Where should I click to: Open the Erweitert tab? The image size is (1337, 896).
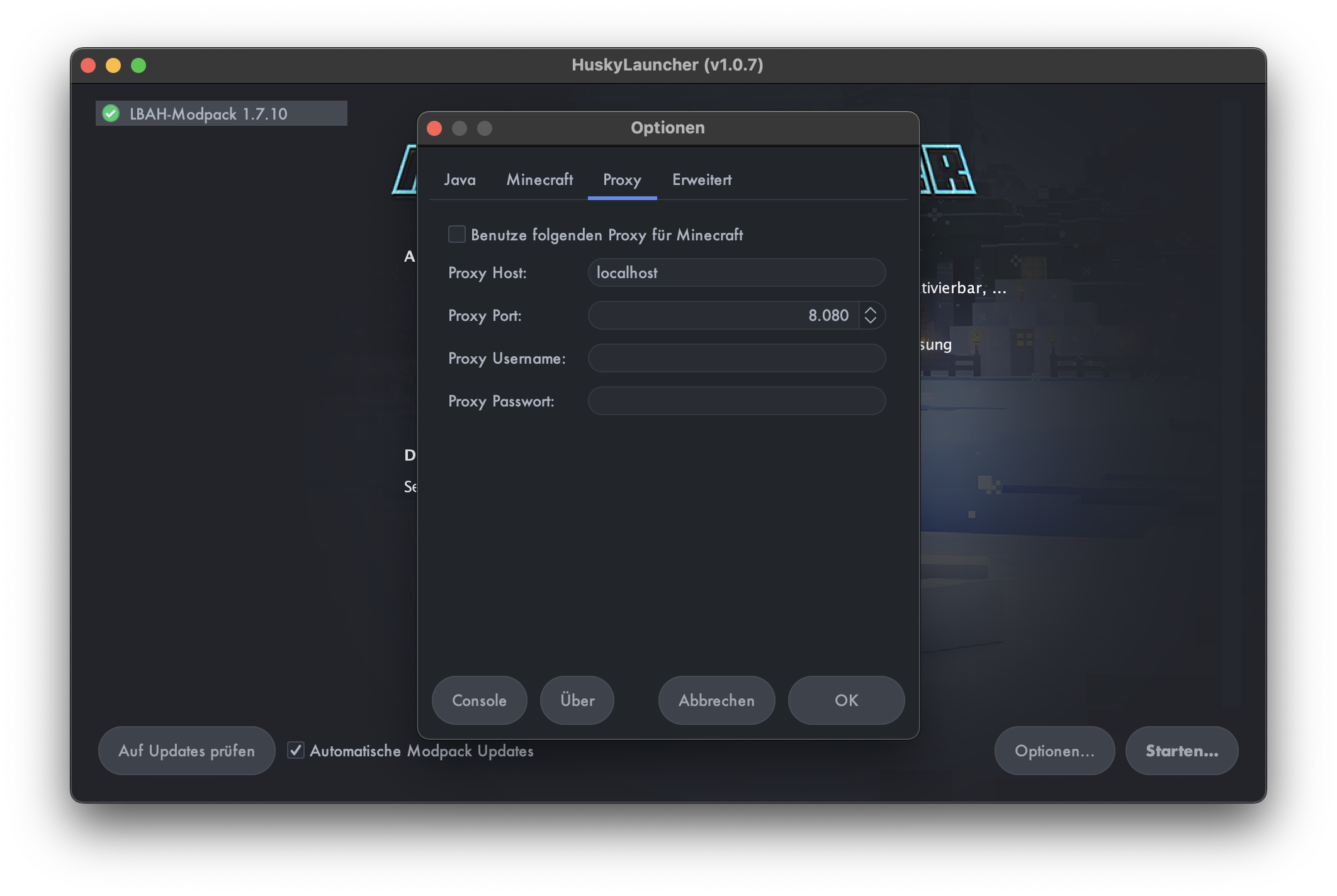tap(702, 180)
